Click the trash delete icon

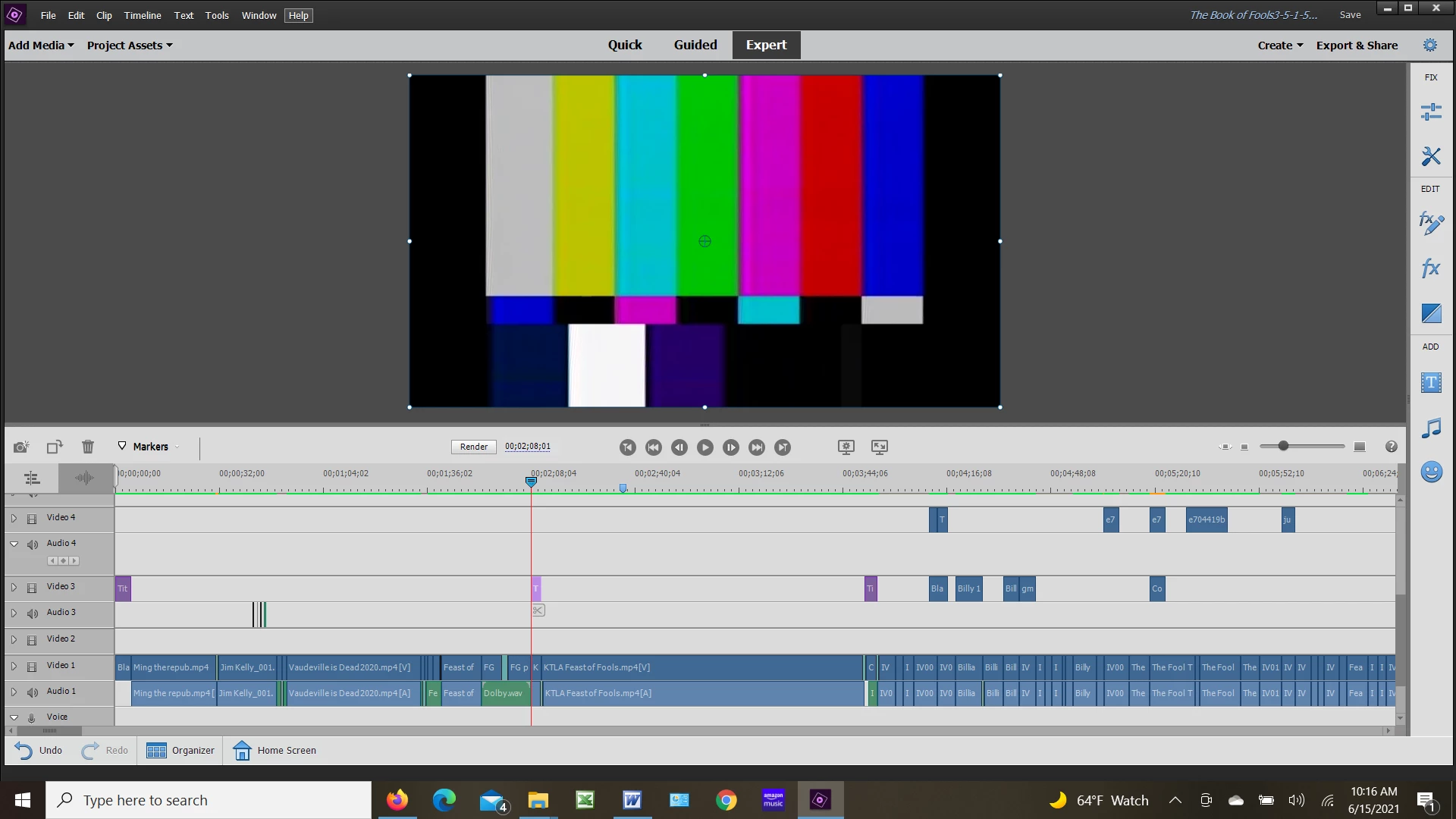pos(88,447)
